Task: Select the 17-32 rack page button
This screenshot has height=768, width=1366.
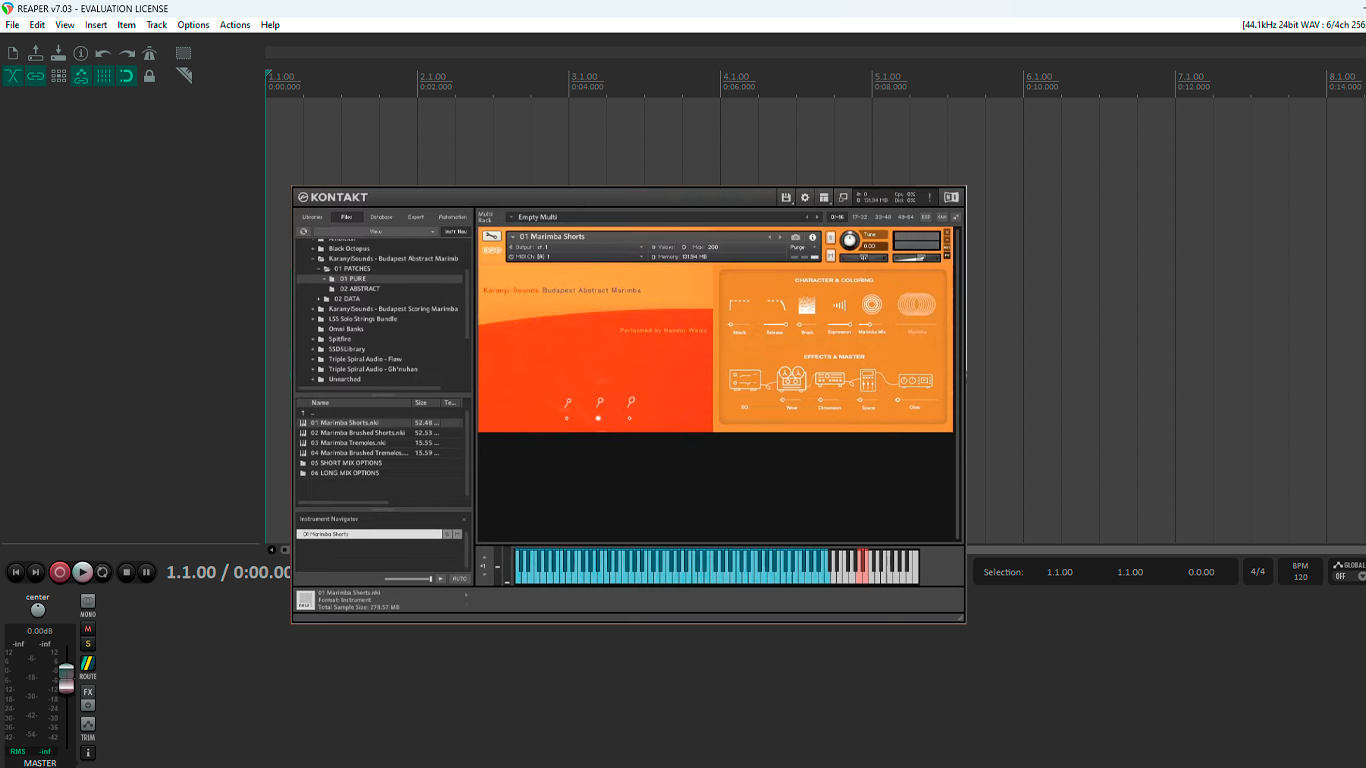Action: 859,217
